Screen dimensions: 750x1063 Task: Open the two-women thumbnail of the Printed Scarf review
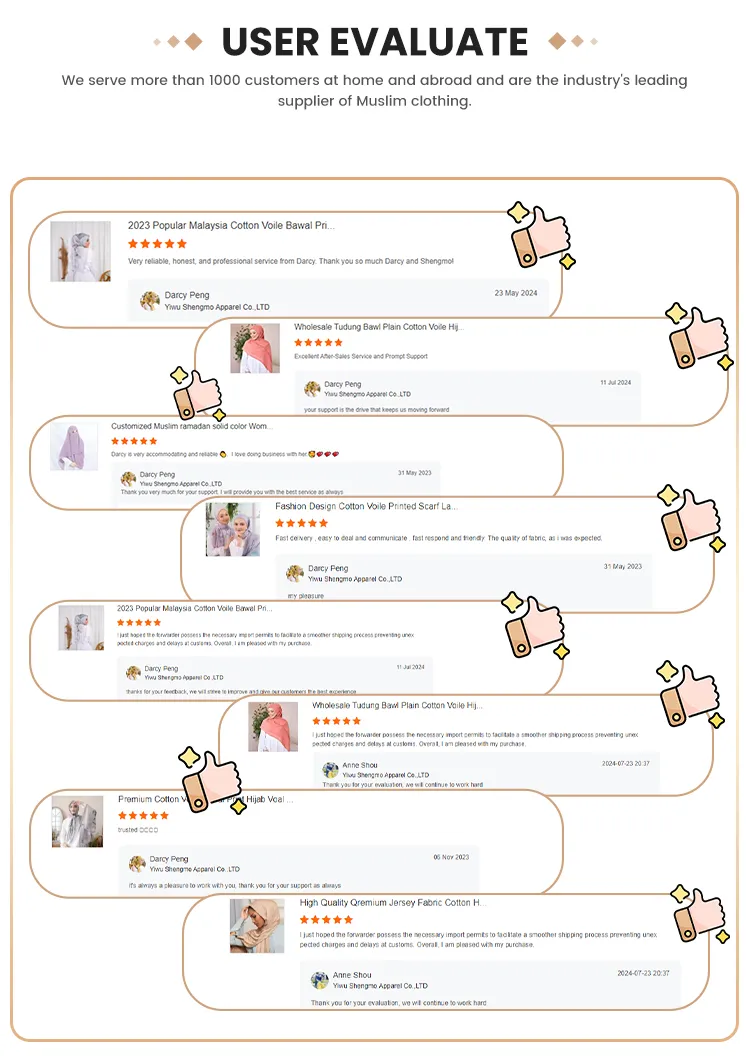click(x=233, y=529)
